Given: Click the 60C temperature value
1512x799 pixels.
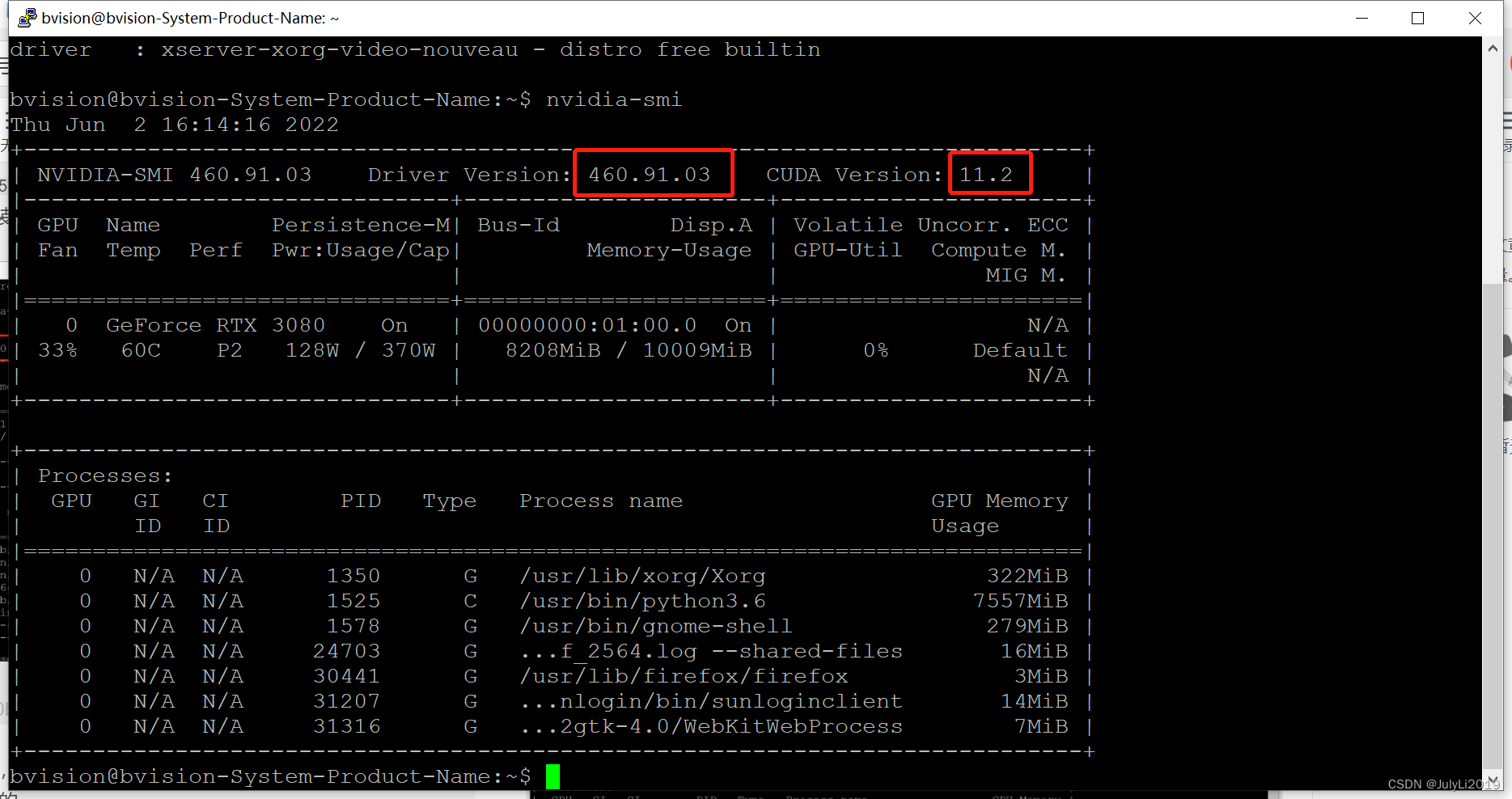Looking at the screenshot, I should pos(141,350).
